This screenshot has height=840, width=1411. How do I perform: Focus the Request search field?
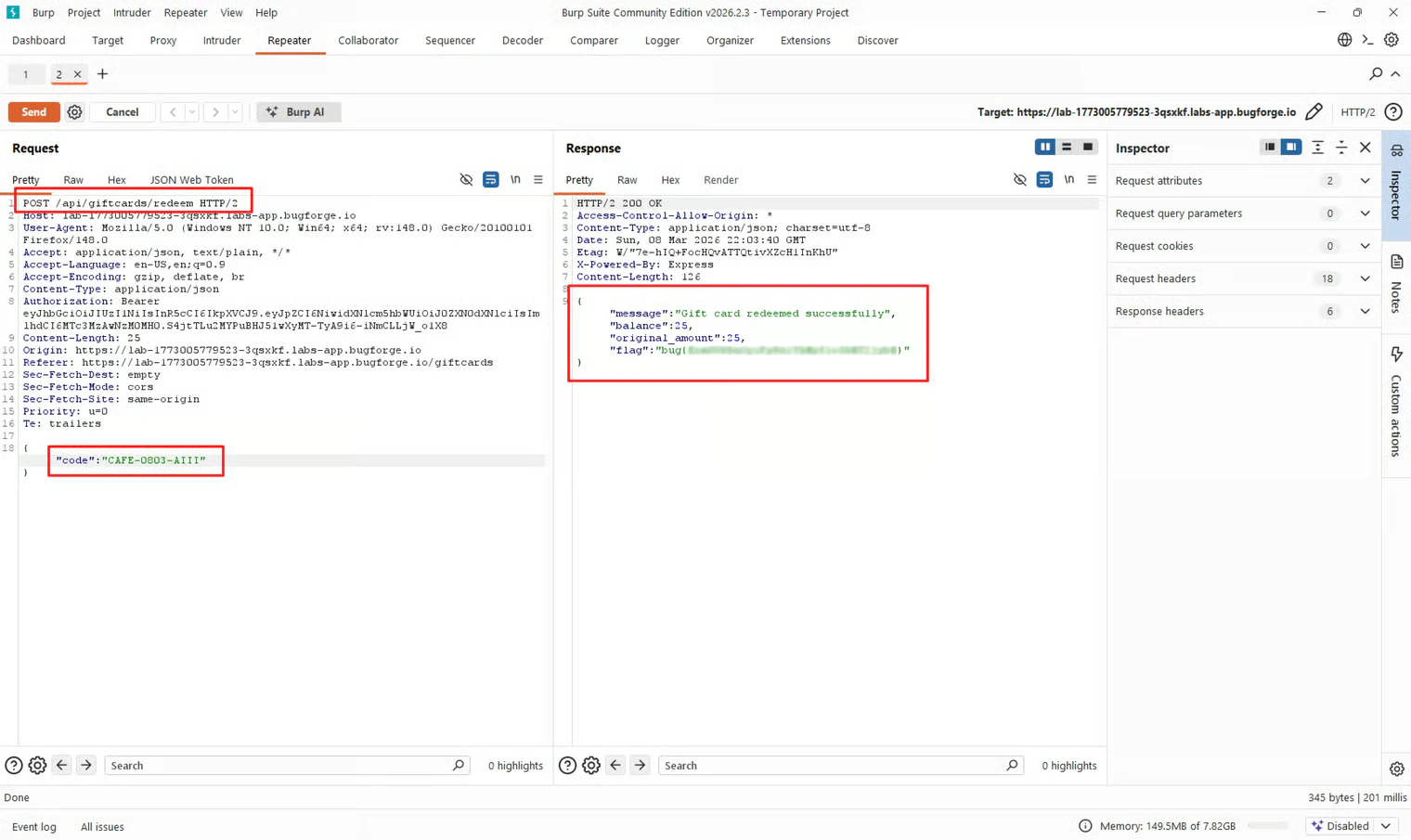[x=286, y=766]
